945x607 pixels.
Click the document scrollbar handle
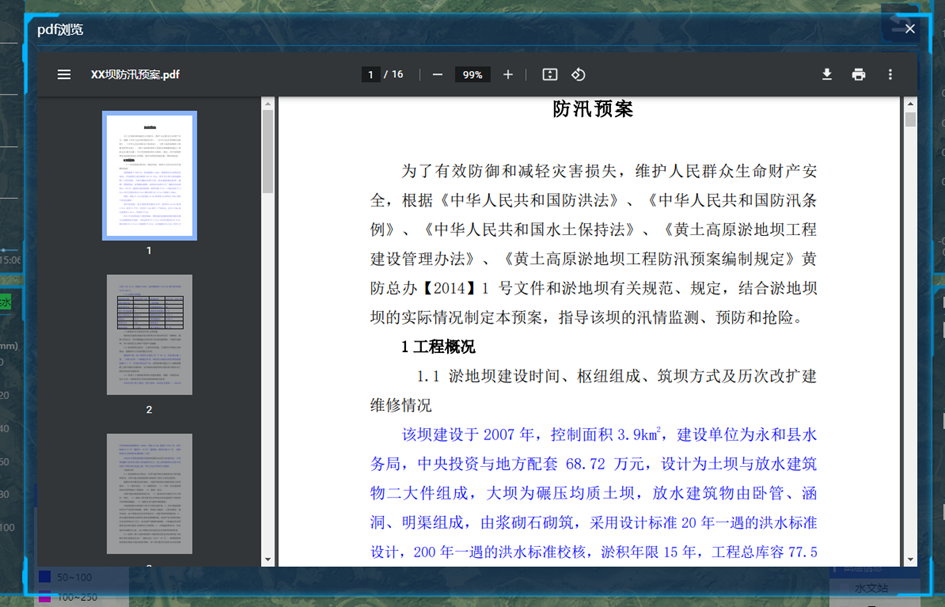pos(911,119)
